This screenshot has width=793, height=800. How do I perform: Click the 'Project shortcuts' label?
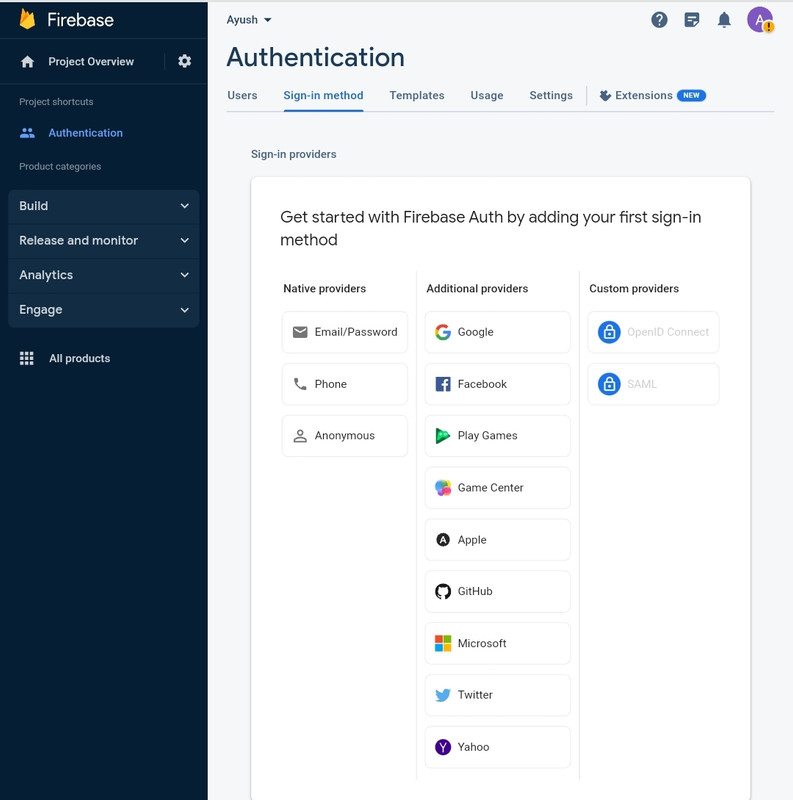(x=56, y=102)
